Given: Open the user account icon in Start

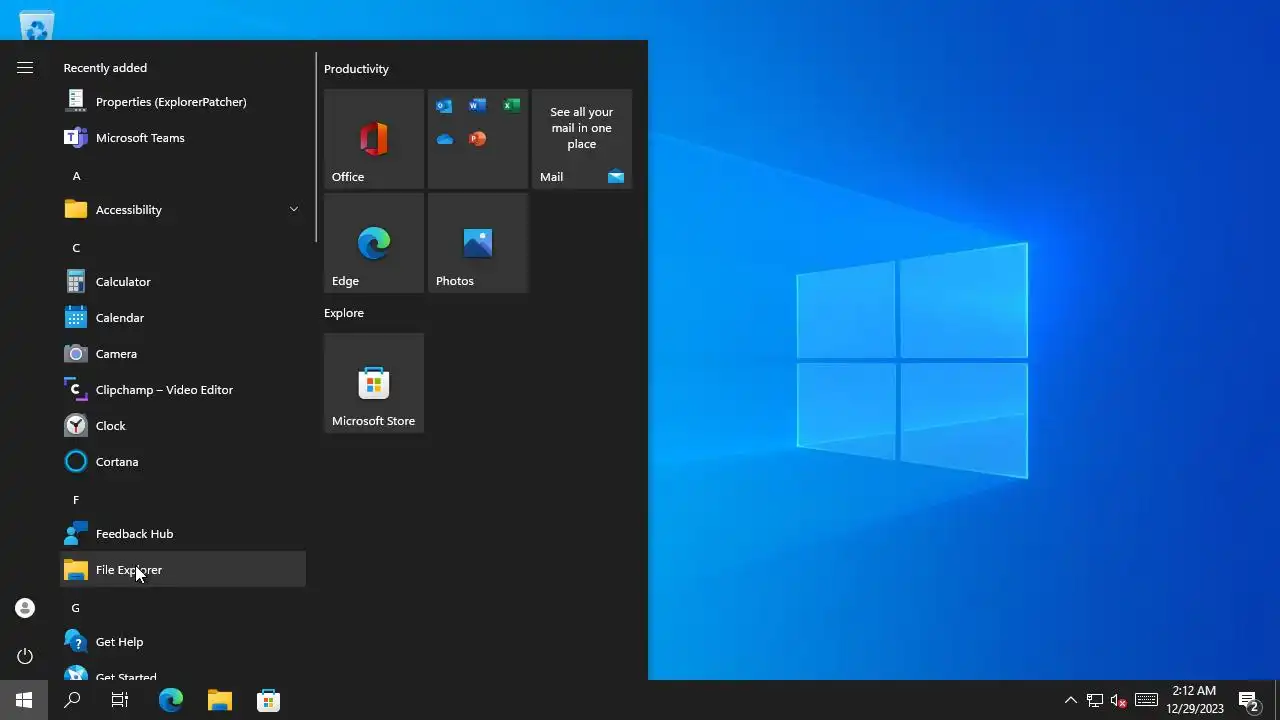Looking at the screenshot, I should [x=25, y=608].
